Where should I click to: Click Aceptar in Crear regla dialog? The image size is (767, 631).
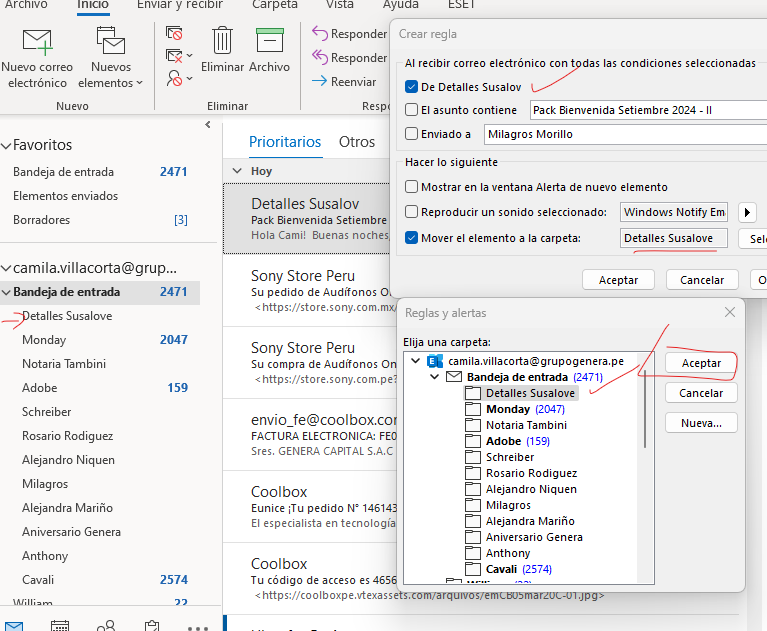pyautogui.click(x=618, y=280)
